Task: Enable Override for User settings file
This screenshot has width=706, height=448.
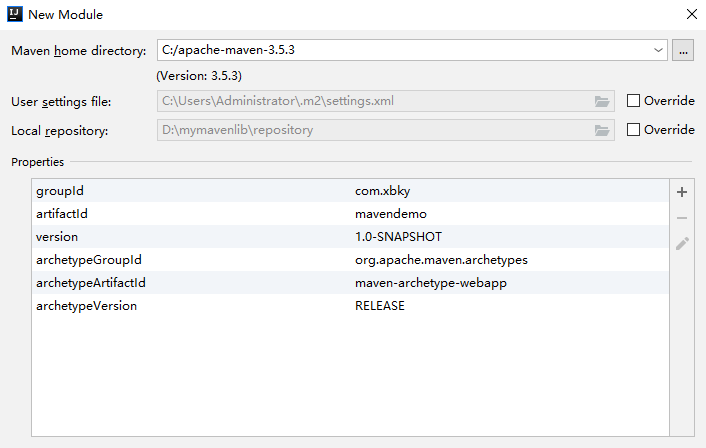Action: [633, 101]
